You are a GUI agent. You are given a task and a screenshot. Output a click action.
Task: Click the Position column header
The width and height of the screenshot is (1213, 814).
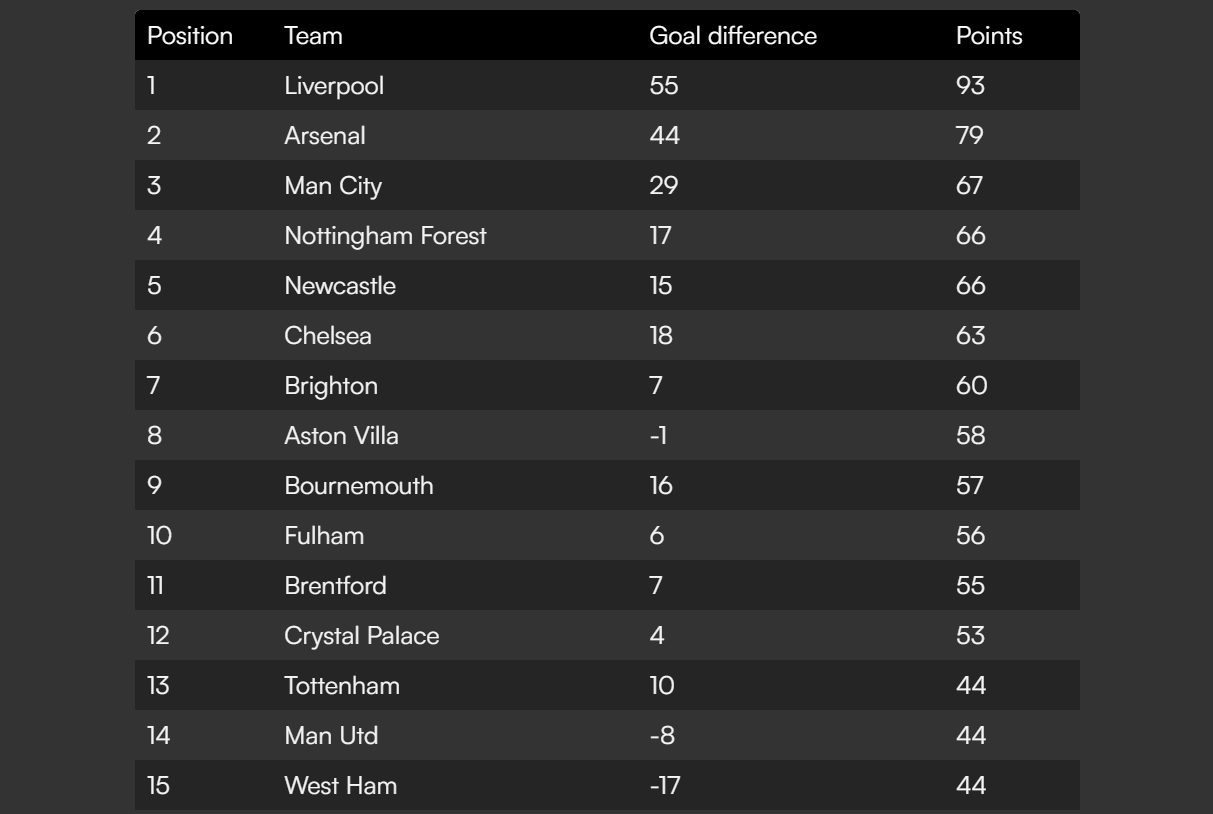pos(190,36)
